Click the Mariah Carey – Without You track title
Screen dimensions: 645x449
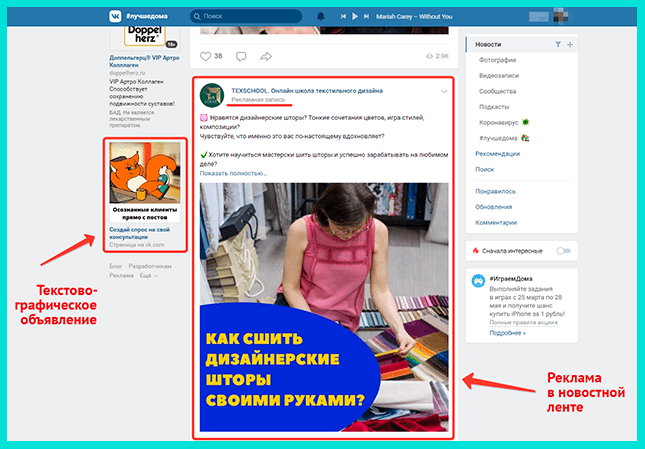[x=414, y=16]
